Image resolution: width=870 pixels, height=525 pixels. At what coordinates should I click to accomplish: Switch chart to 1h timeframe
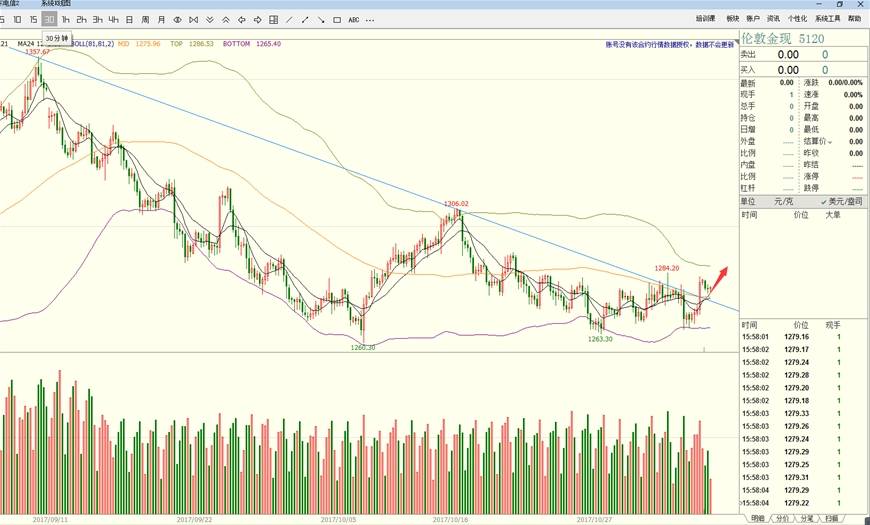coord(65,20)
